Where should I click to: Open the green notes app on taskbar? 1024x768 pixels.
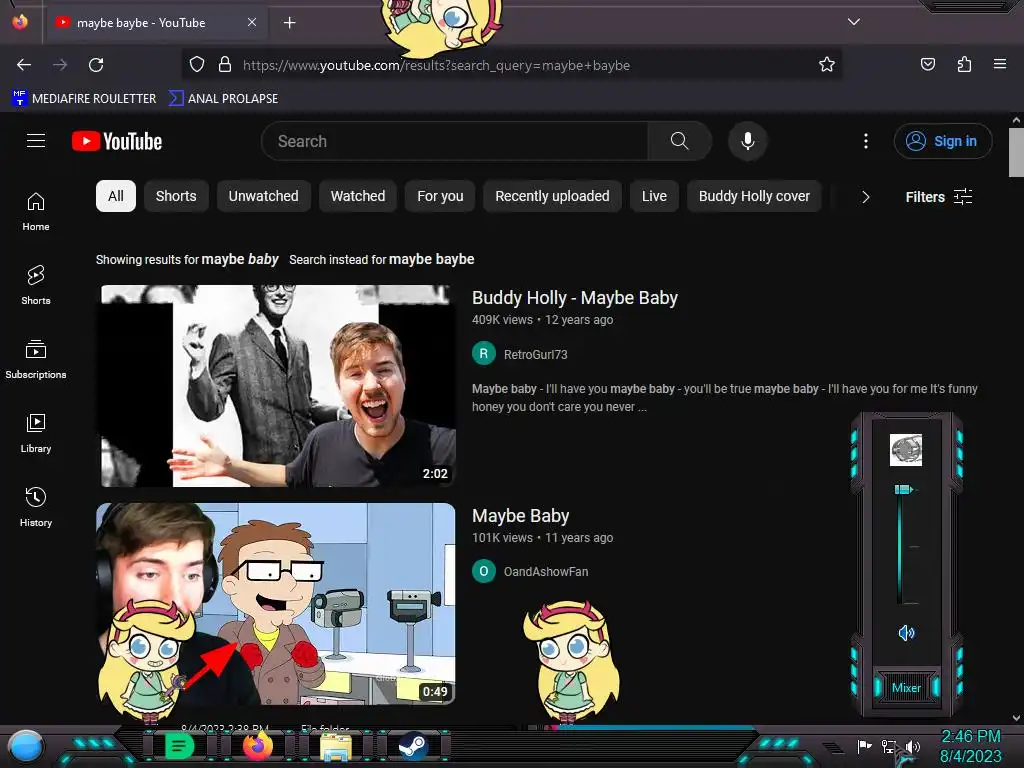click(180, 746)
